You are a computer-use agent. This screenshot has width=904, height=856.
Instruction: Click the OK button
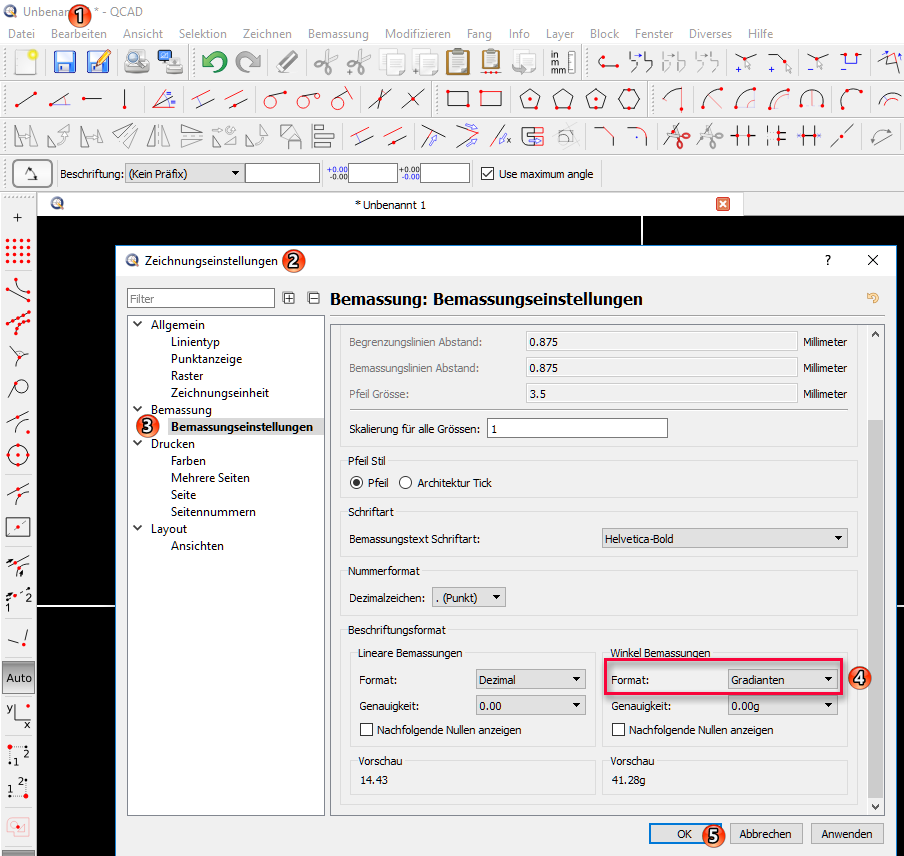click(x=684, y=834)
